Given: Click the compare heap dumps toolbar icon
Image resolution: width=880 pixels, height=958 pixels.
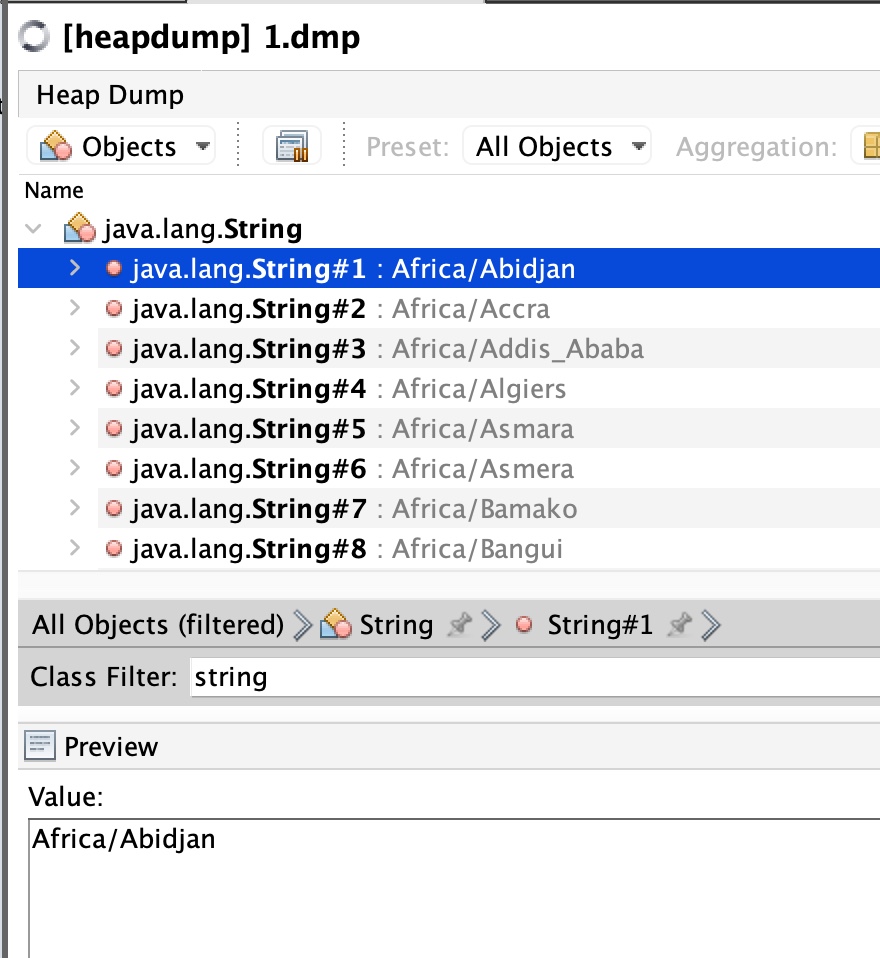Looking at the screenshot, I should pyautogui.click(x=291, y=147).
